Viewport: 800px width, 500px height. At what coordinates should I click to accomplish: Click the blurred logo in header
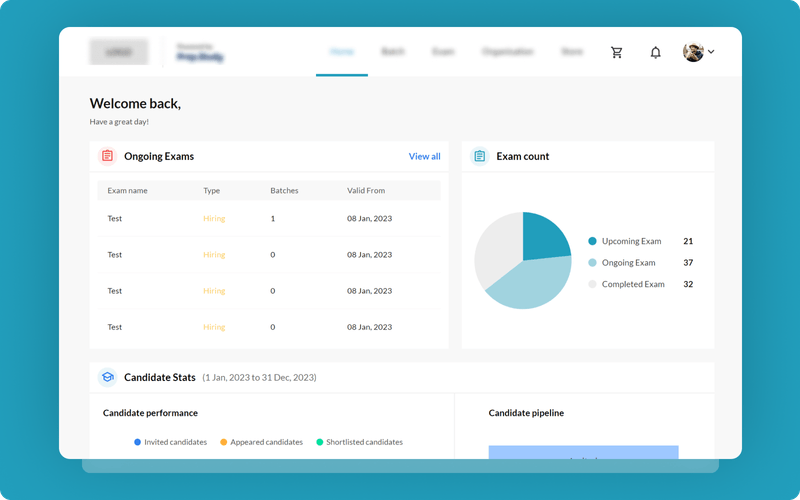(119, 52)
